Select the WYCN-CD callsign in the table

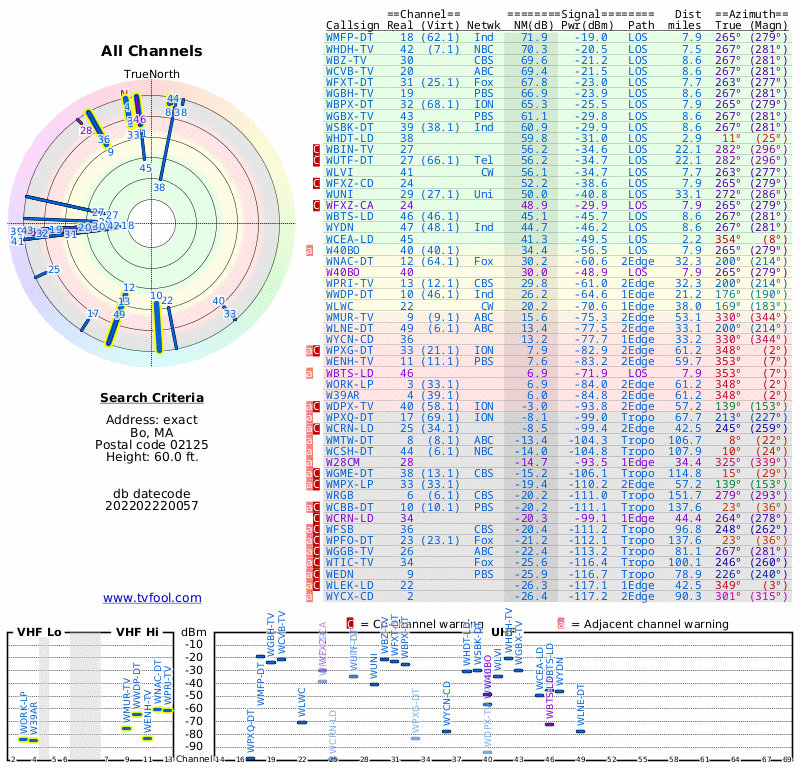(x=349, y=339)
